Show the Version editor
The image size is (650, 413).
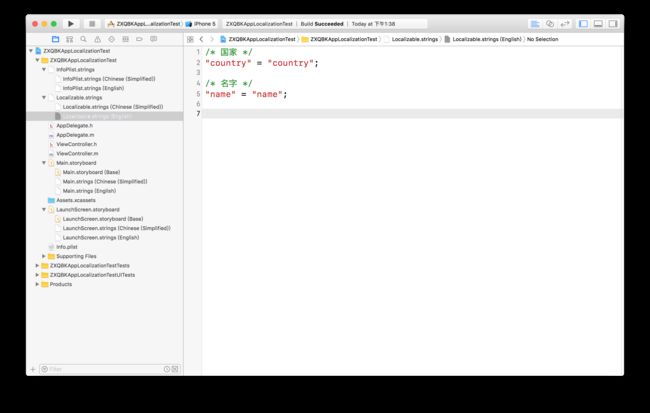pyautogui.click(x=565, y=24)
